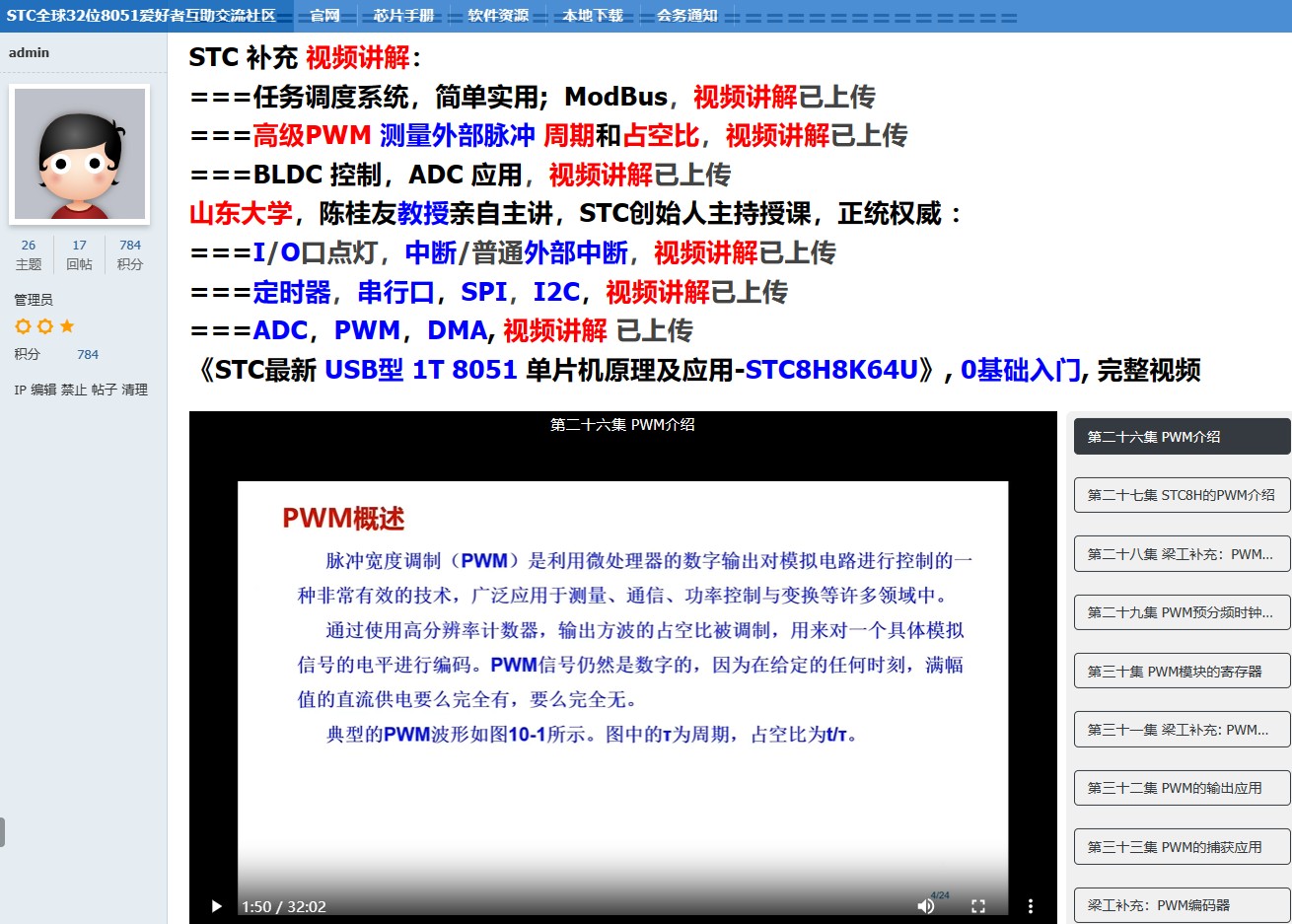The image size is (1292, 924).
Task: Select episode 第三十集 PWM模块的寄存器
Action: (1182, 672)
